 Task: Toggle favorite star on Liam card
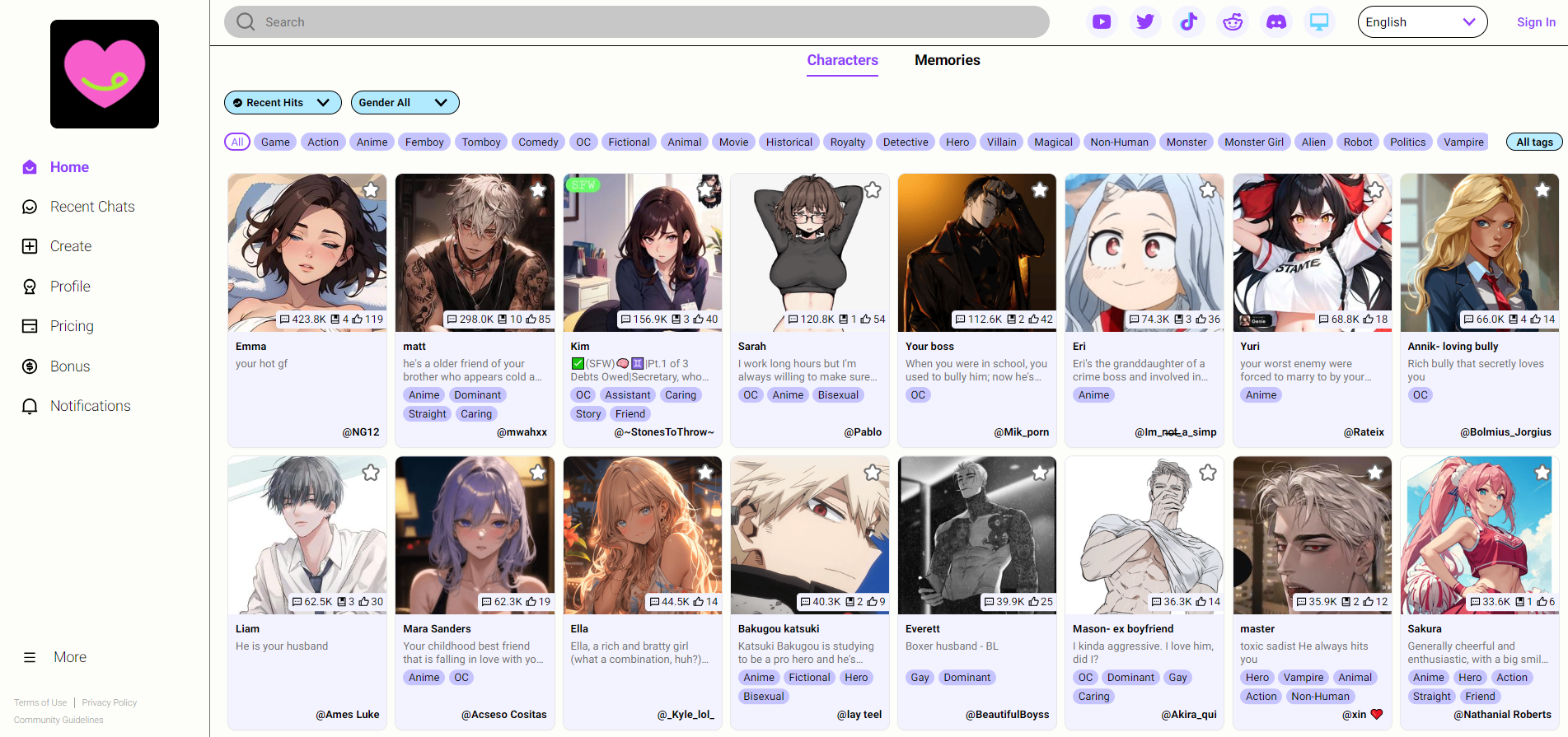click(371, 473)
